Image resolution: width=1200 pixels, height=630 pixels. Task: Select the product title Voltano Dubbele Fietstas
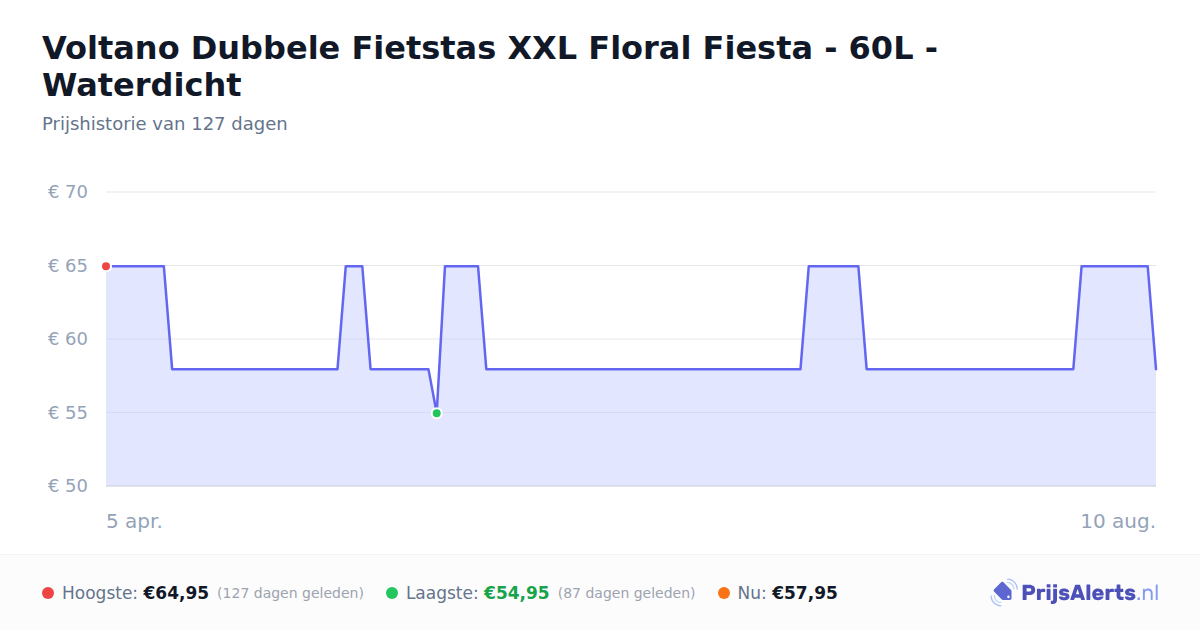[x=490, y=66]
